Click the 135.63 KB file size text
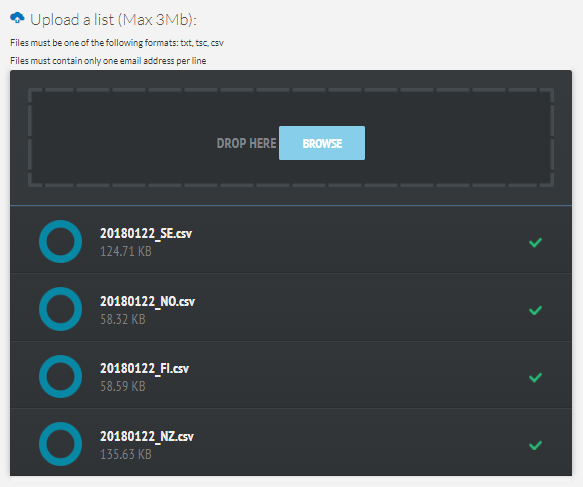 pos(126,454)
